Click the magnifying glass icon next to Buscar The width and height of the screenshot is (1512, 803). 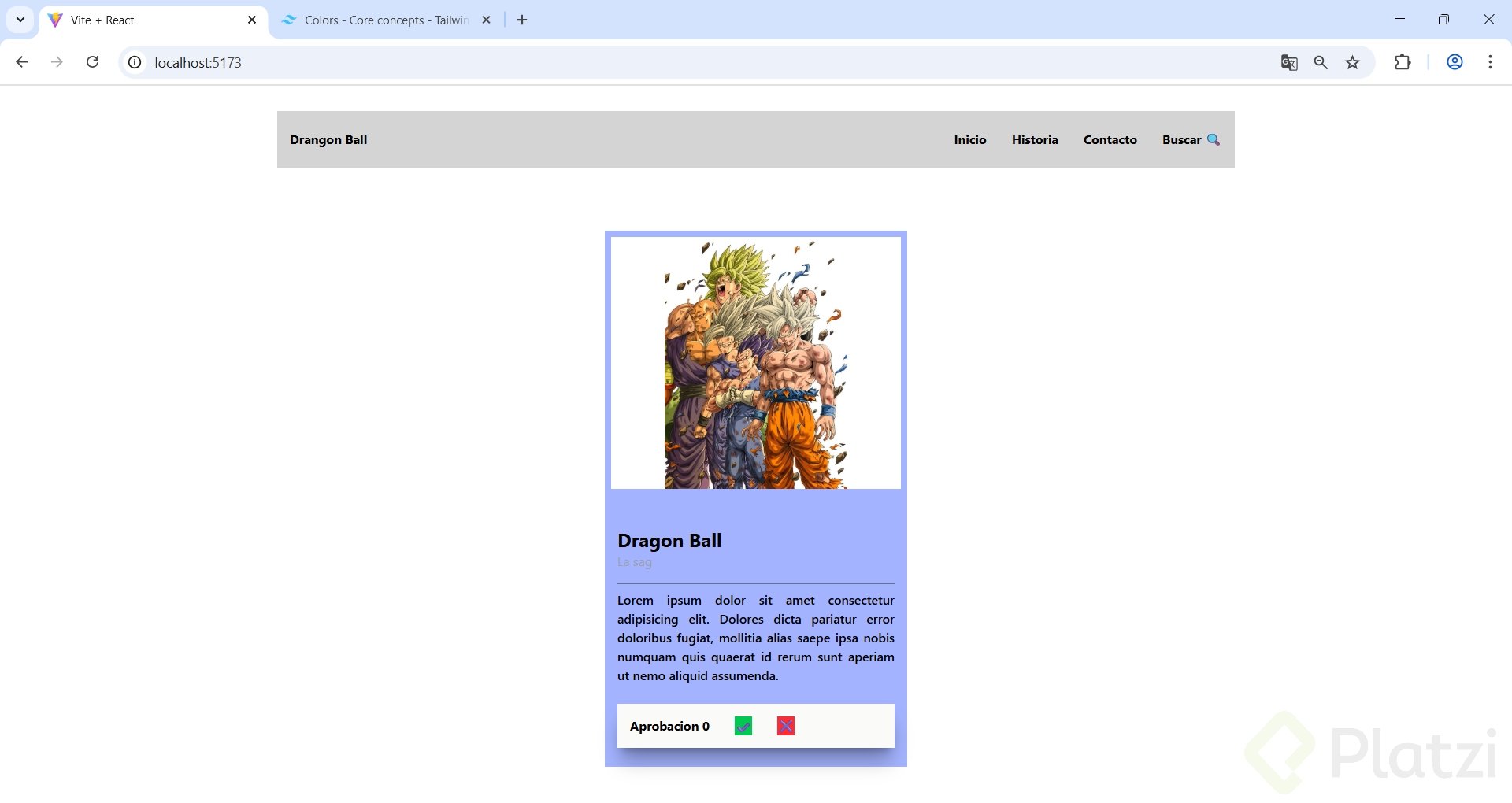tap(1214, 139)
